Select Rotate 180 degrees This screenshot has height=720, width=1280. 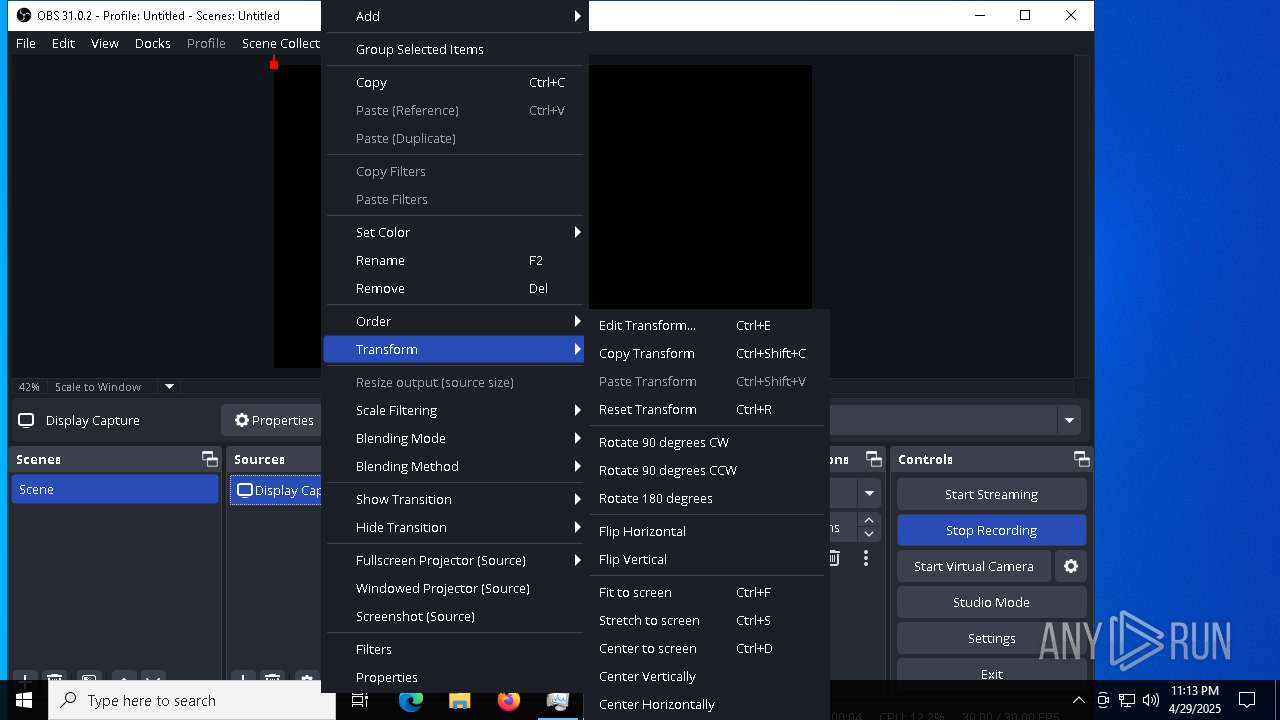pyautogui.click(x=709, y=498)
